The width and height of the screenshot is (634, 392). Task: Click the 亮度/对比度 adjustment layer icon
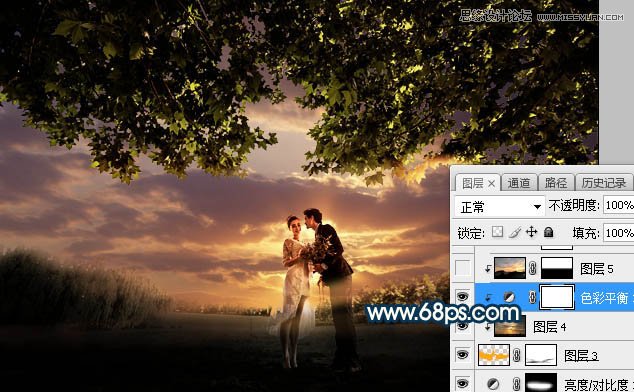493,383
